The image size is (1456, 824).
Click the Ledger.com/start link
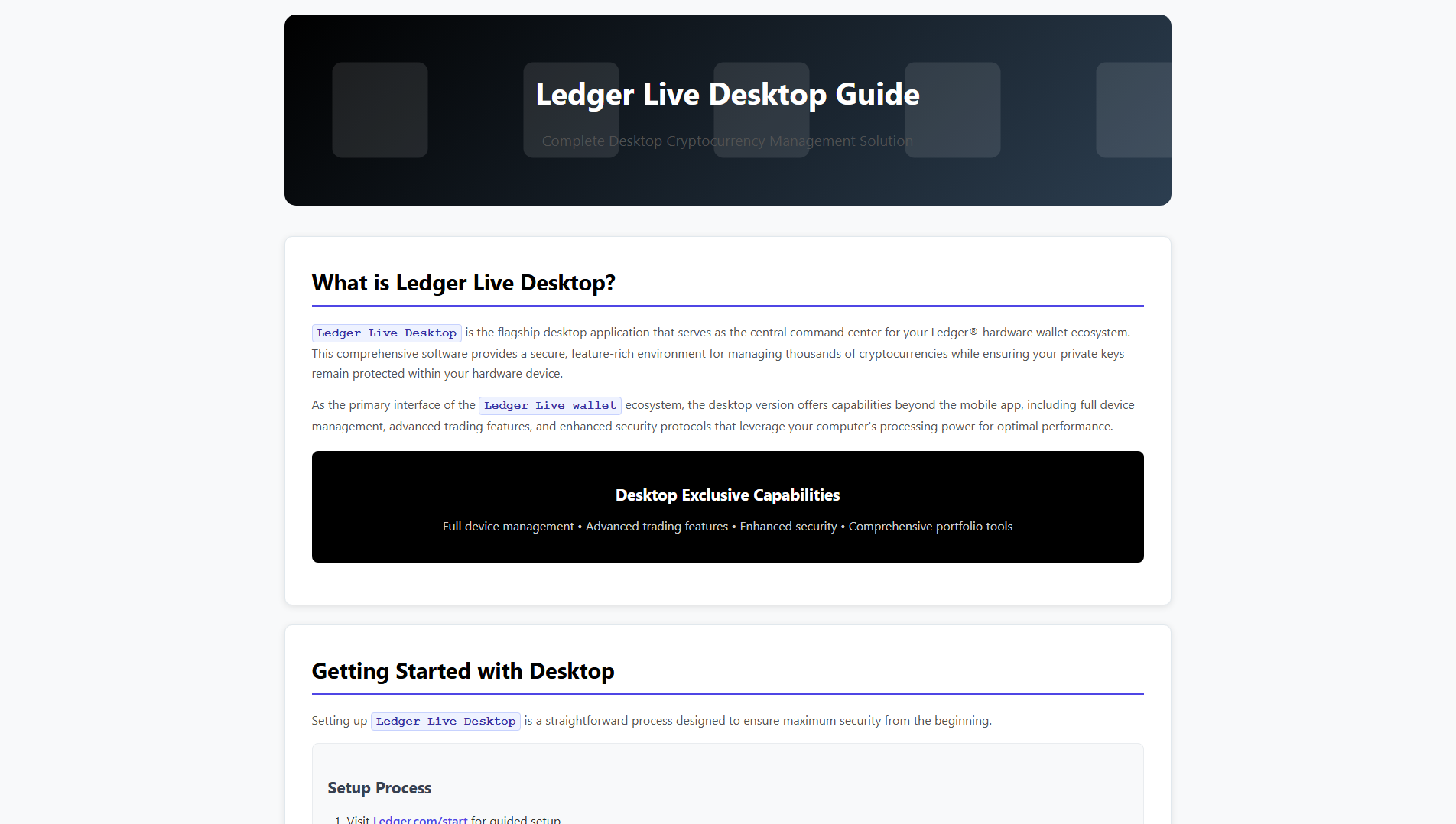420,819
